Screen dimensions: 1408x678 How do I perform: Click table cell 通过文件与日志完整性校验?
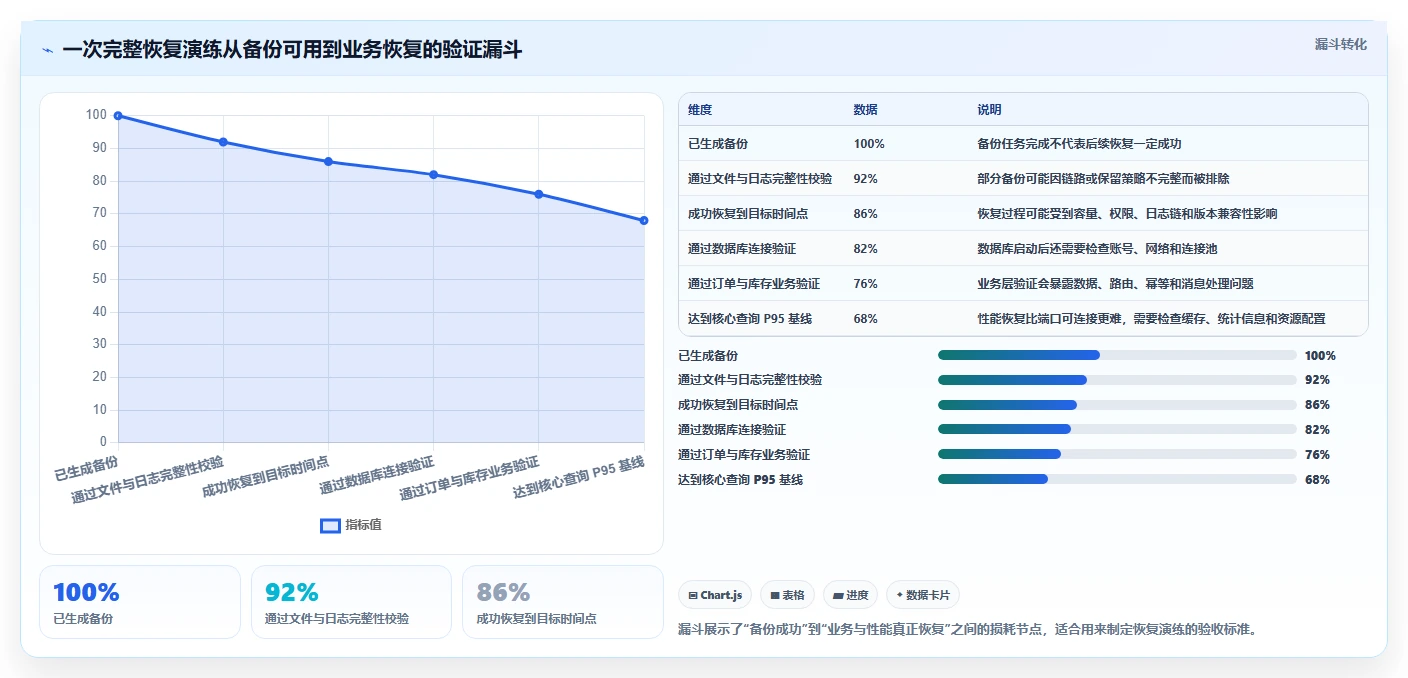[x=760, y=179]
